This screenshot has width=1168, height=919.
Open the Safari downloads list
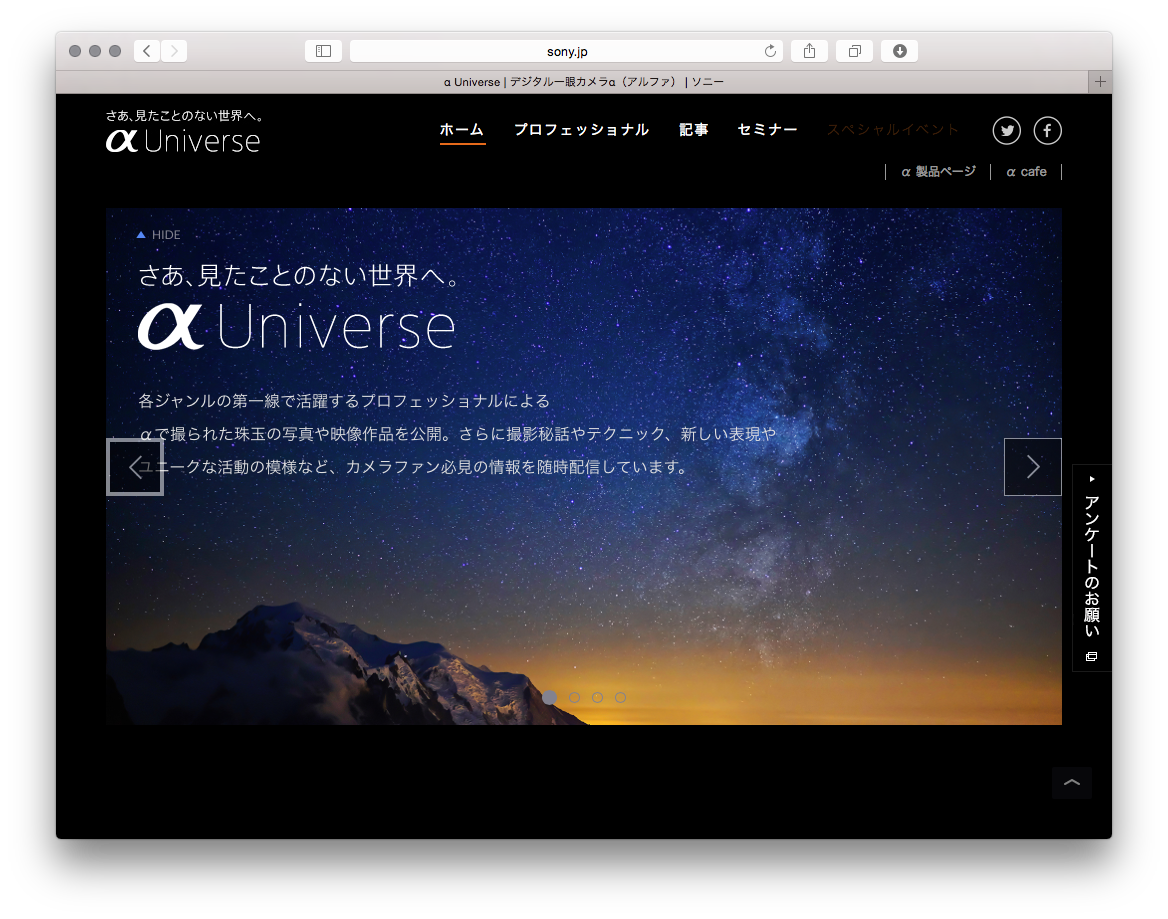pos(900,51)
